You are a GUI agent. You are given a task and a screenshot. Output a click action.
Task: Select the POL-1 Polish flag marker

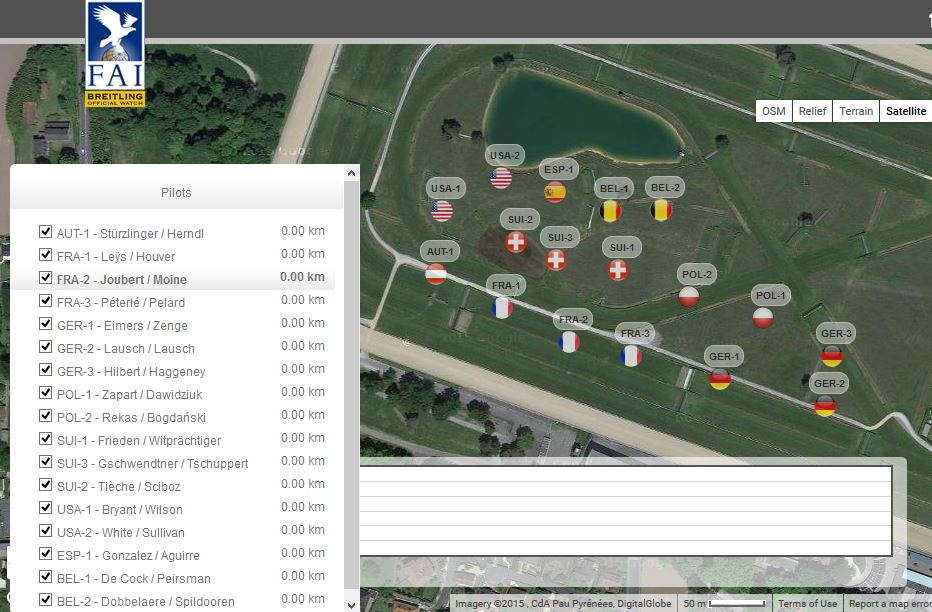tap(763, 318)
